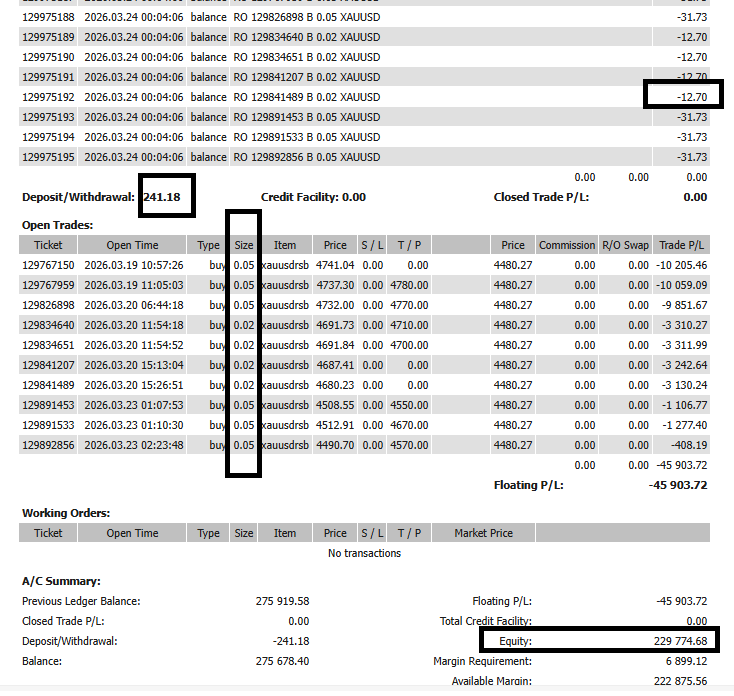Click open price 4737.30
This screenshot has height=696, width=734.
pyautogui.click(x=335, y=286)
